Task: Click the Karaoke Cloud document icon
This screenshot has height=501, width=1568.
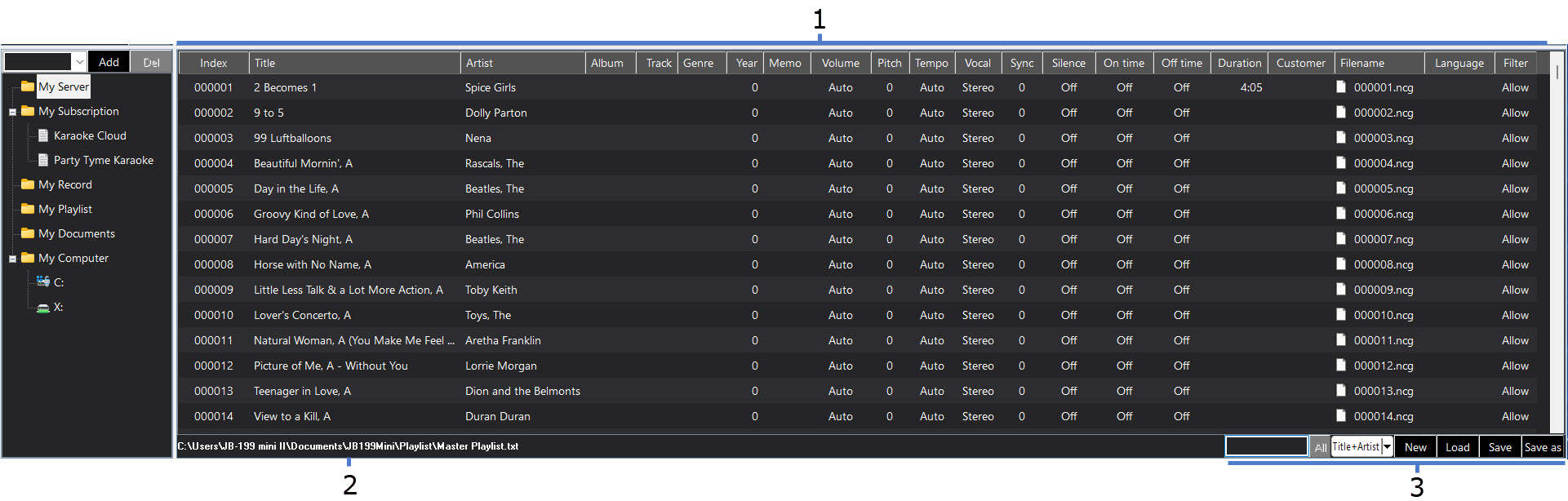Action: tap(44, 135)
